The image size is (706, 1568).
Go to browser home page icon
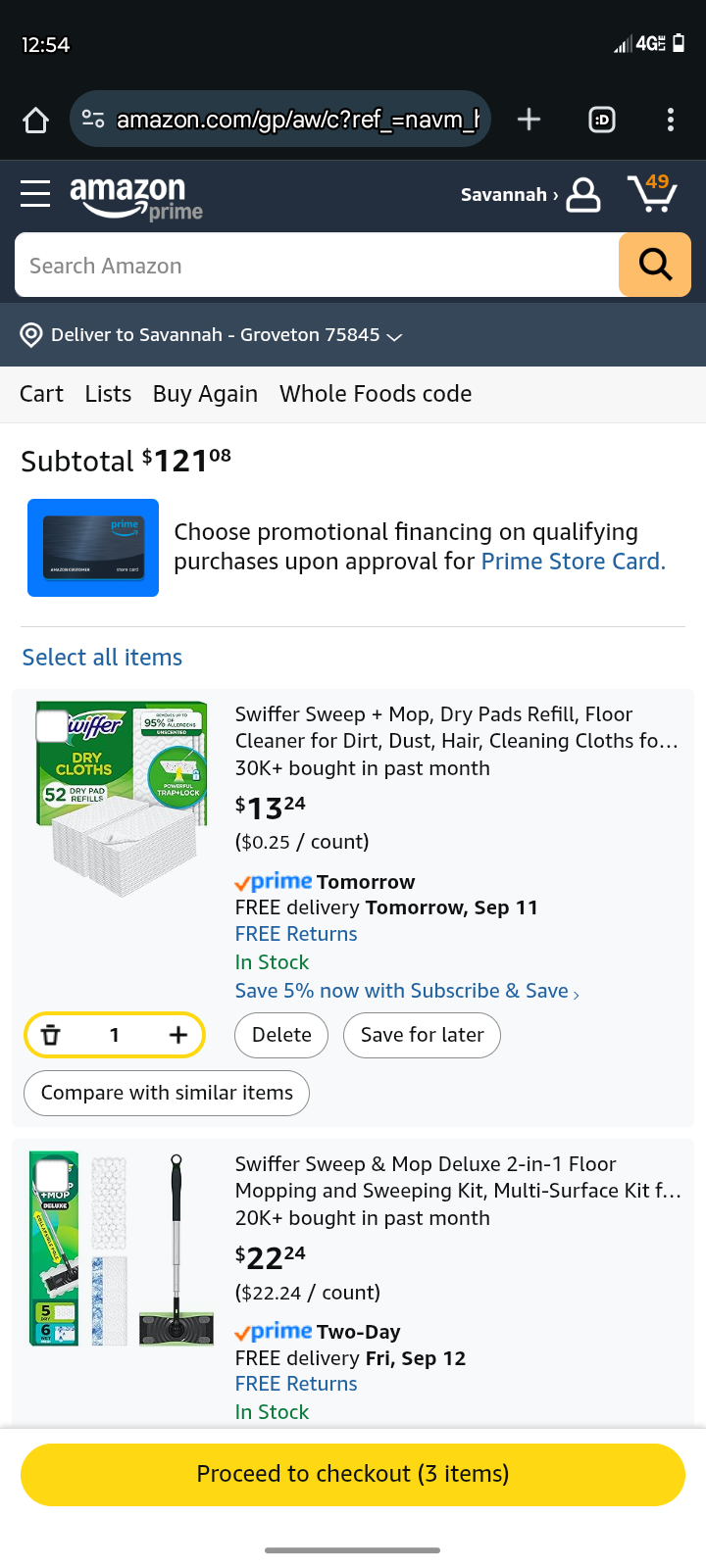click(x=36, y=120)
